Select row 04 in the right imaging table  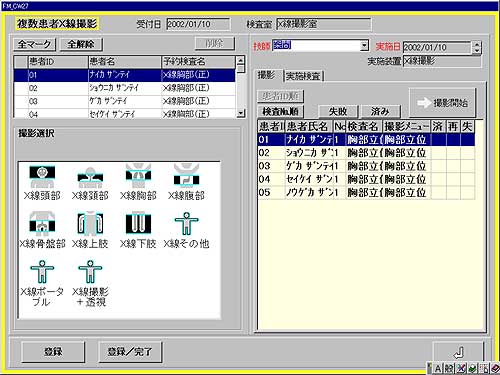pos(366,179)
